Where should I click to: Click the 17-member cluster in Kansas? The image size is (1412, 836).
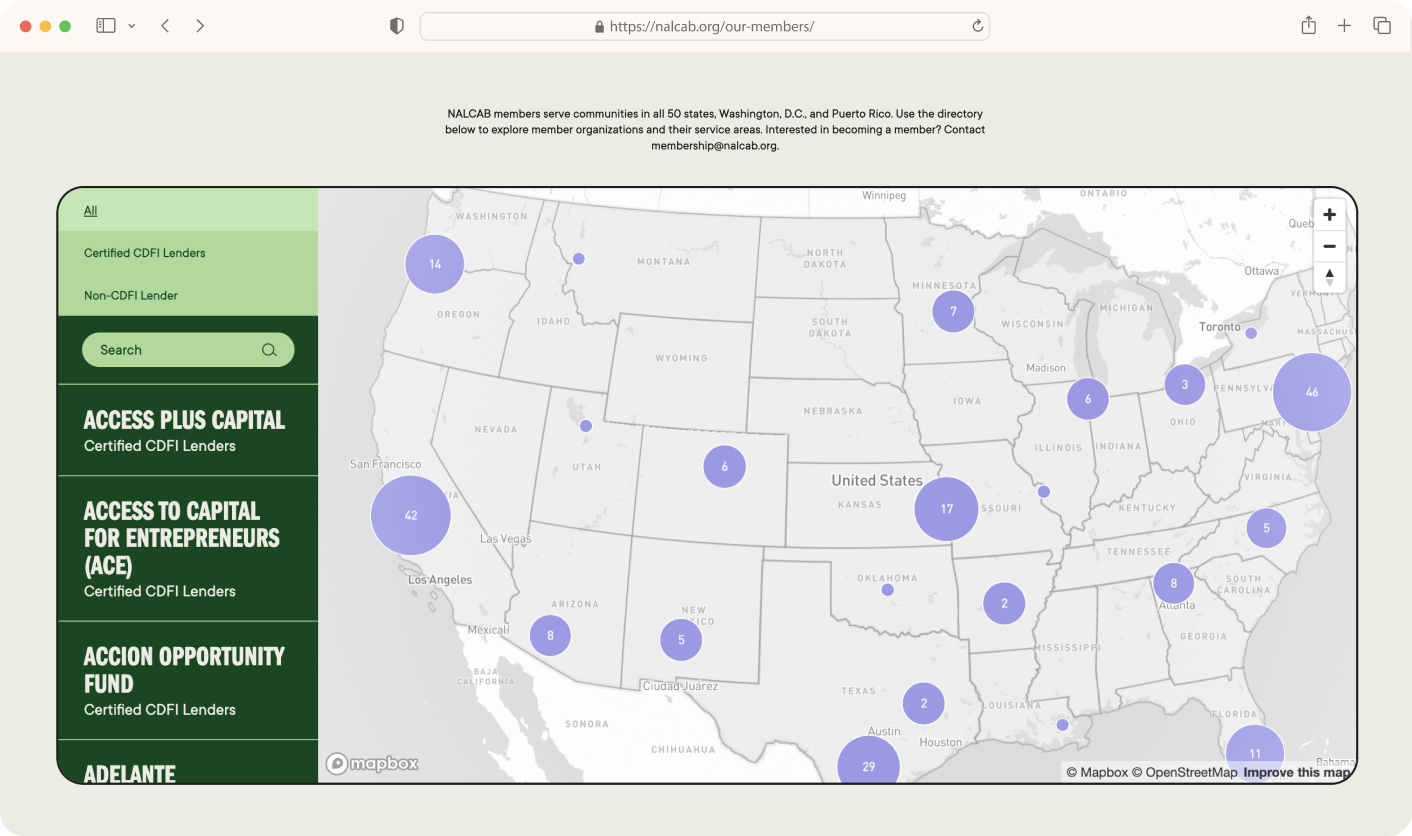pyautogui.click(x=946, y=508)
